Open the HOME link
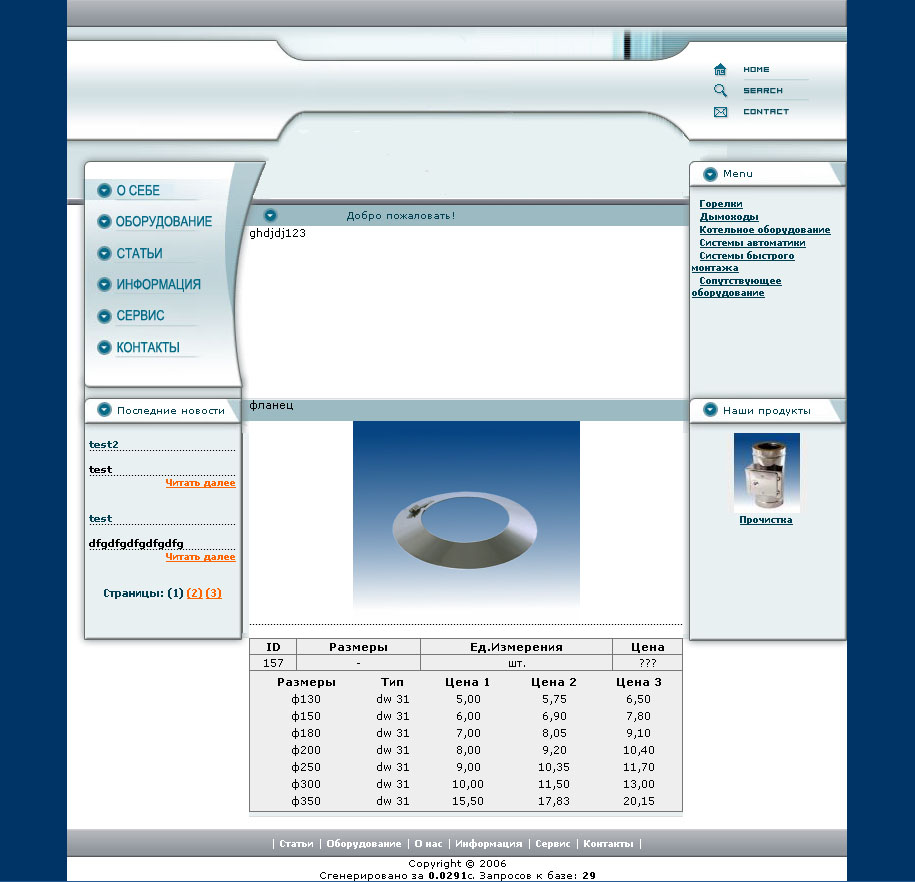Screen dimensions: 915x882 tap(756, 69)
